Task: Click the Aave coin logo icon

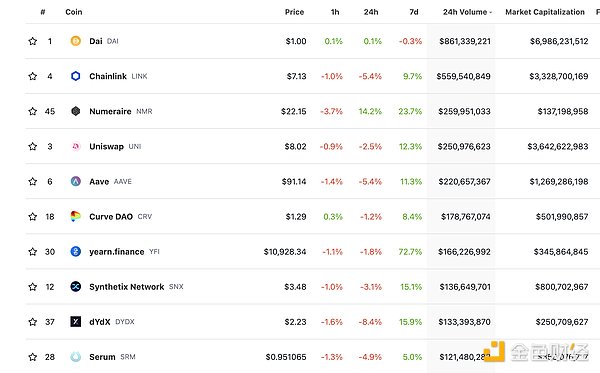Action: point(76,181)
